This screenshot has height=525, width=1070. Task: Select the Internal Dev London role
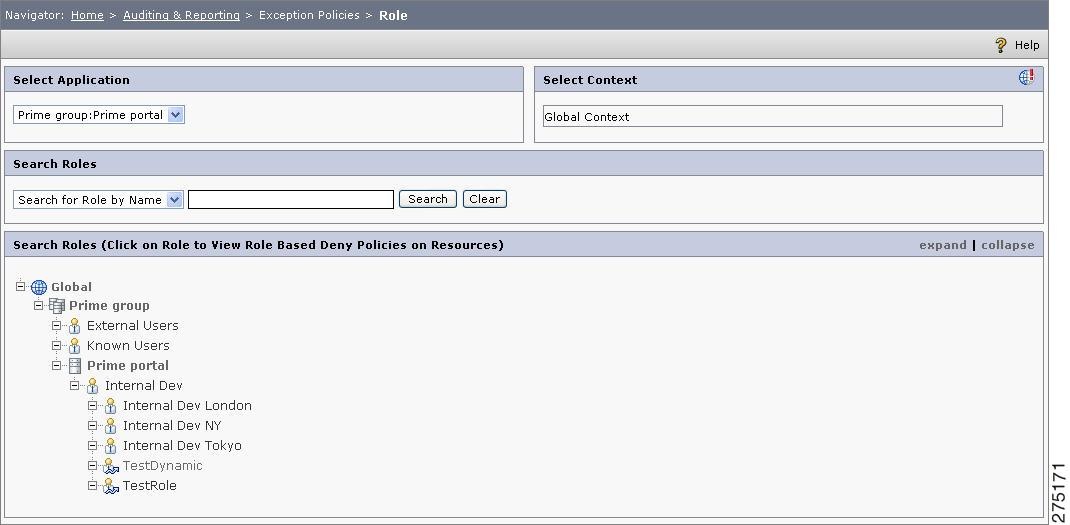click(x=188, y=406)
